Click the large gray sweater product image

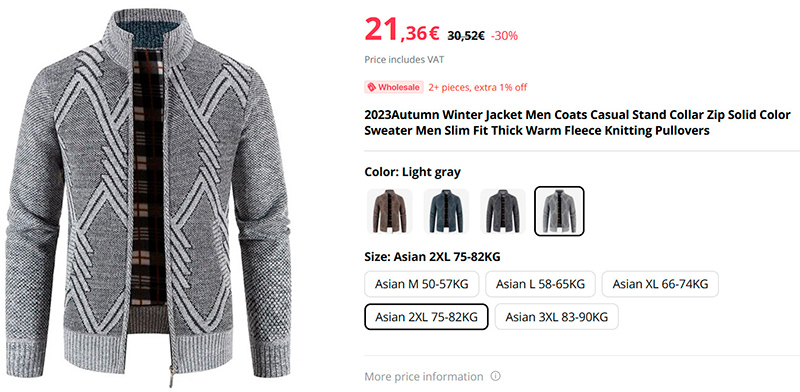pos(148,198)
